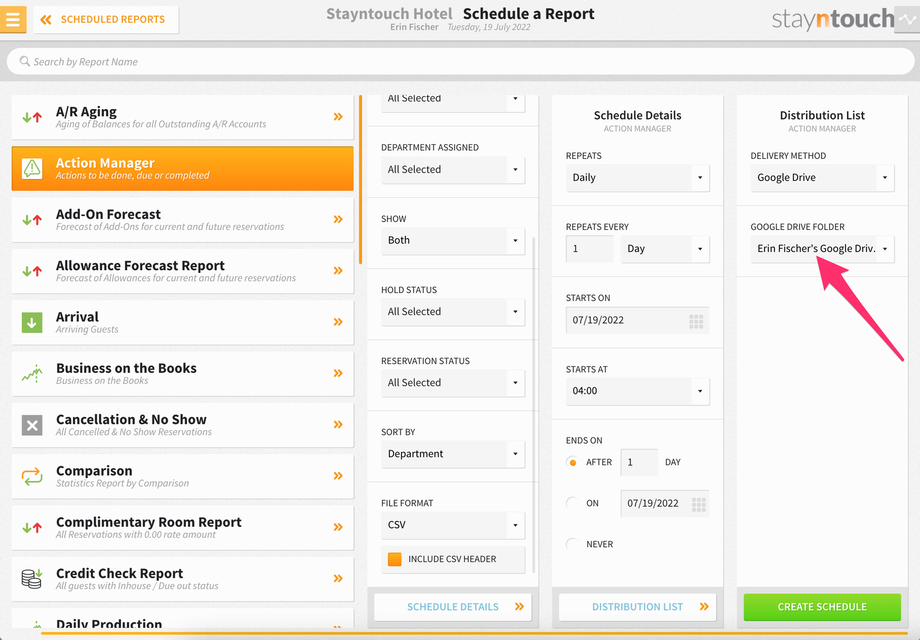The width and height of the screenshot is (920, 640).
Task: Click the Action Manager warning icon
Action: coord(32,168)
